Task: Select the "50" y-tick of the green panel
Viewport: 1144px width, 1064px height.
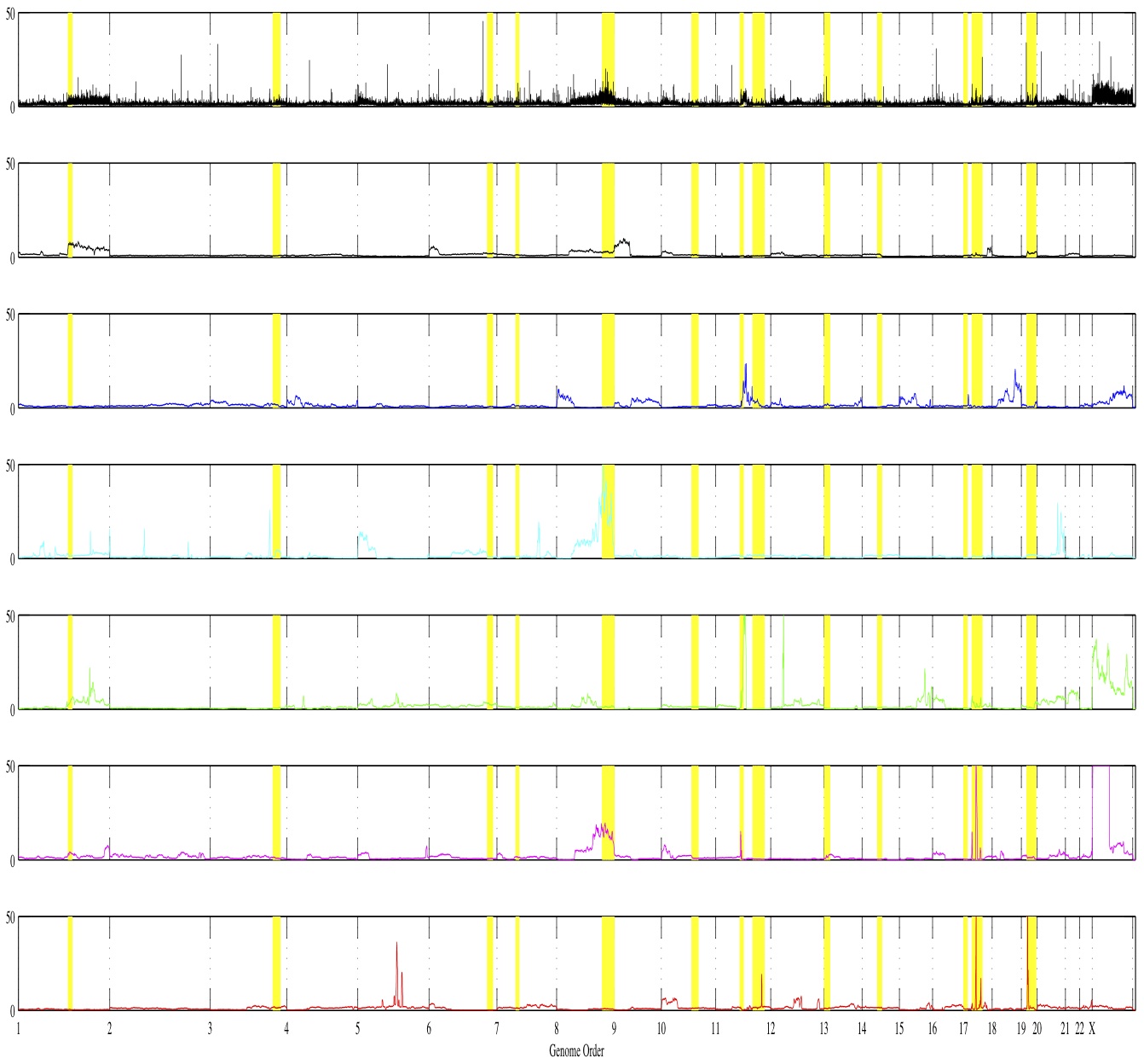Action: [x=10, y=616]
